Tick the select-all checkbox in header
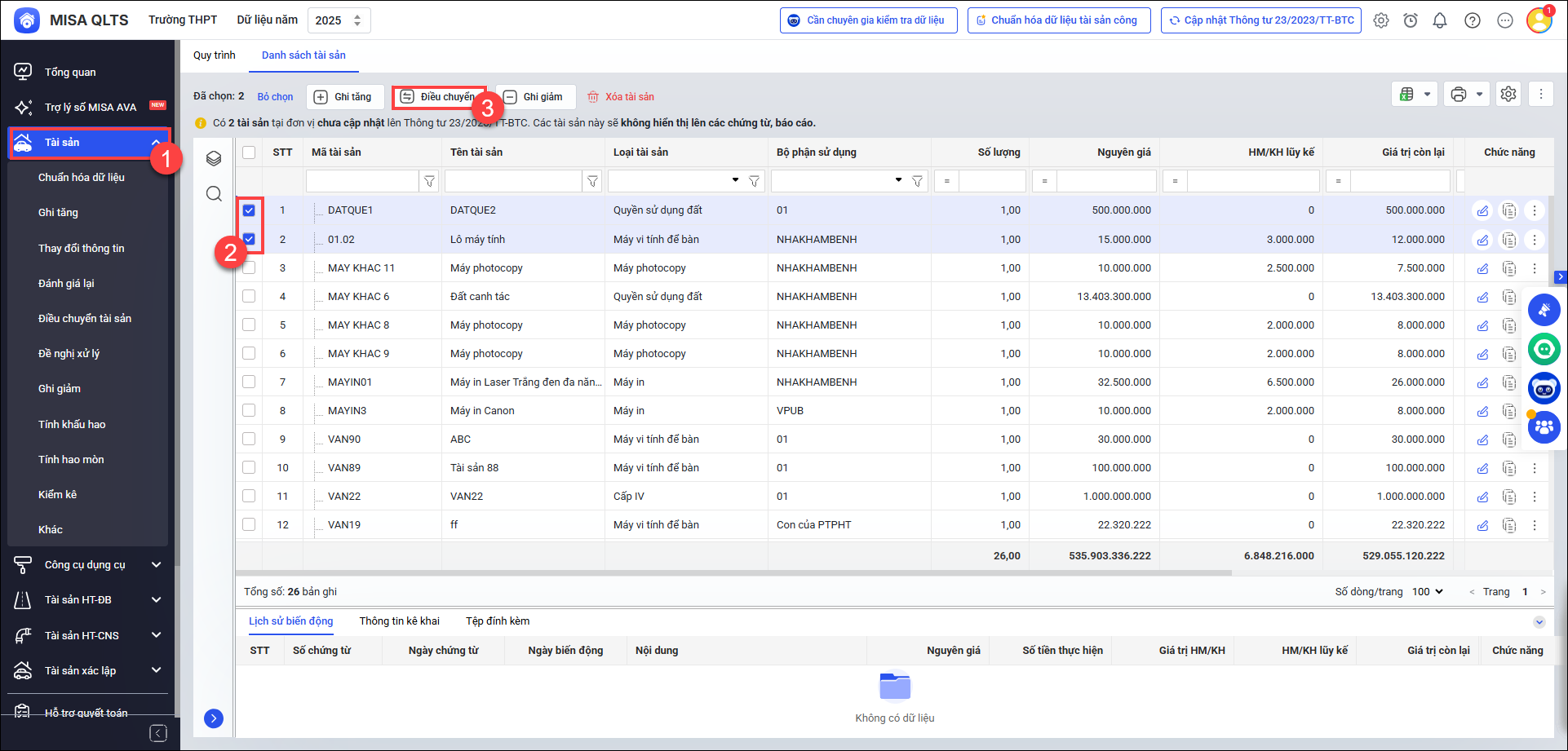The width and height of the screenshot is (1568, 751). (x=249, y=152)
